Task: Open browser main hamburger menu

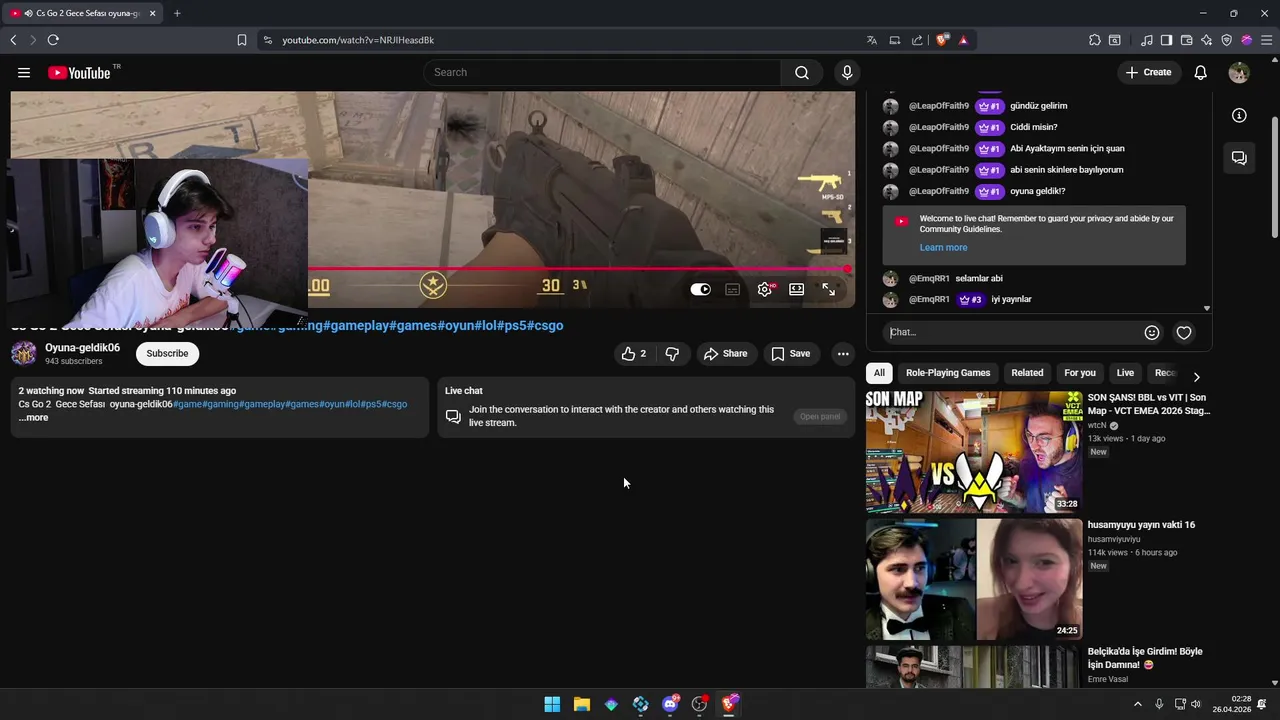Action: (x=1267, y=40)
